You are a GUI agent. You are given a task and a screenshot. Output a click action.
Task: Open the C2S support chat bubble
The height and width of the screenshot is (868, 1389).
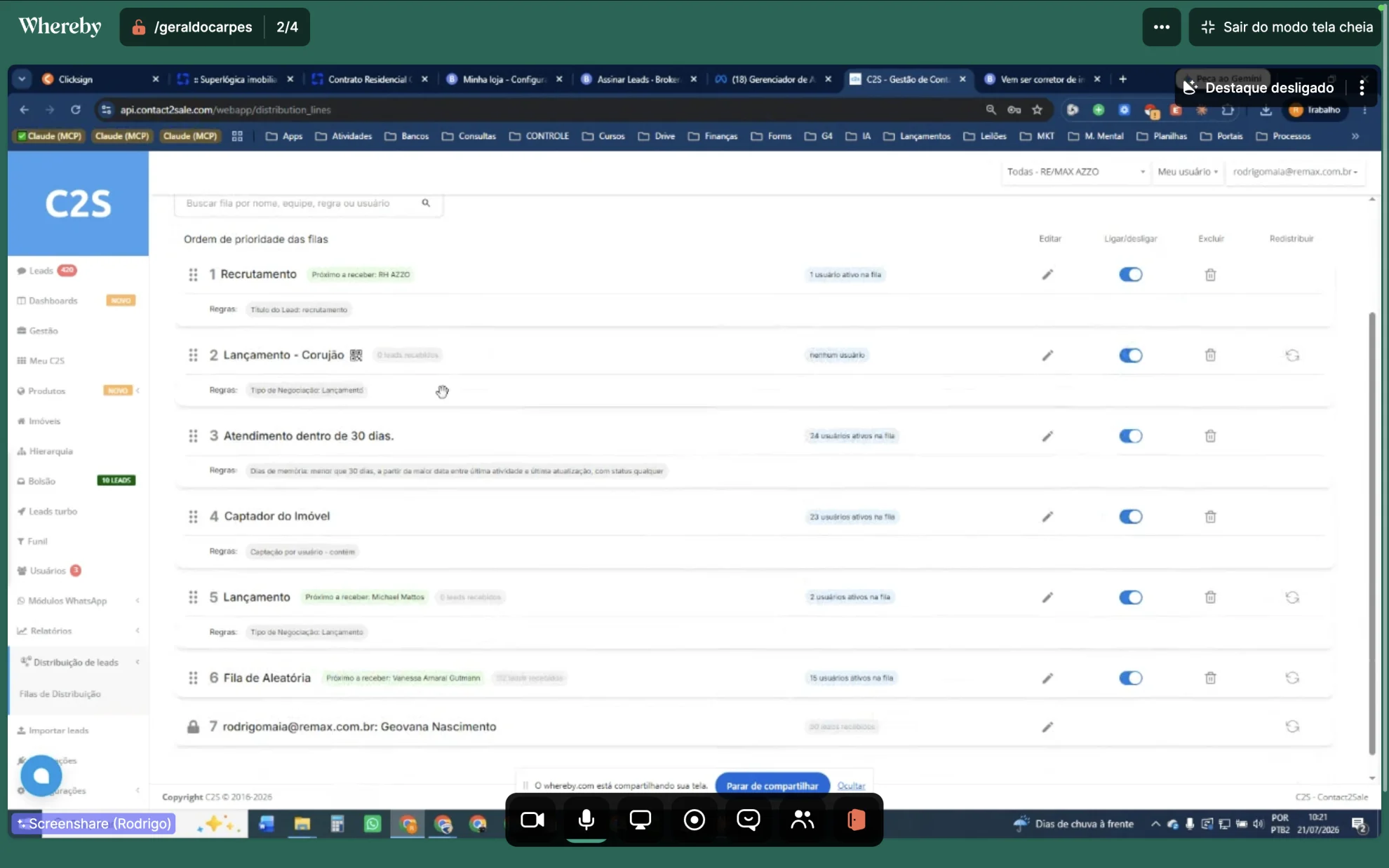point(41,775)
